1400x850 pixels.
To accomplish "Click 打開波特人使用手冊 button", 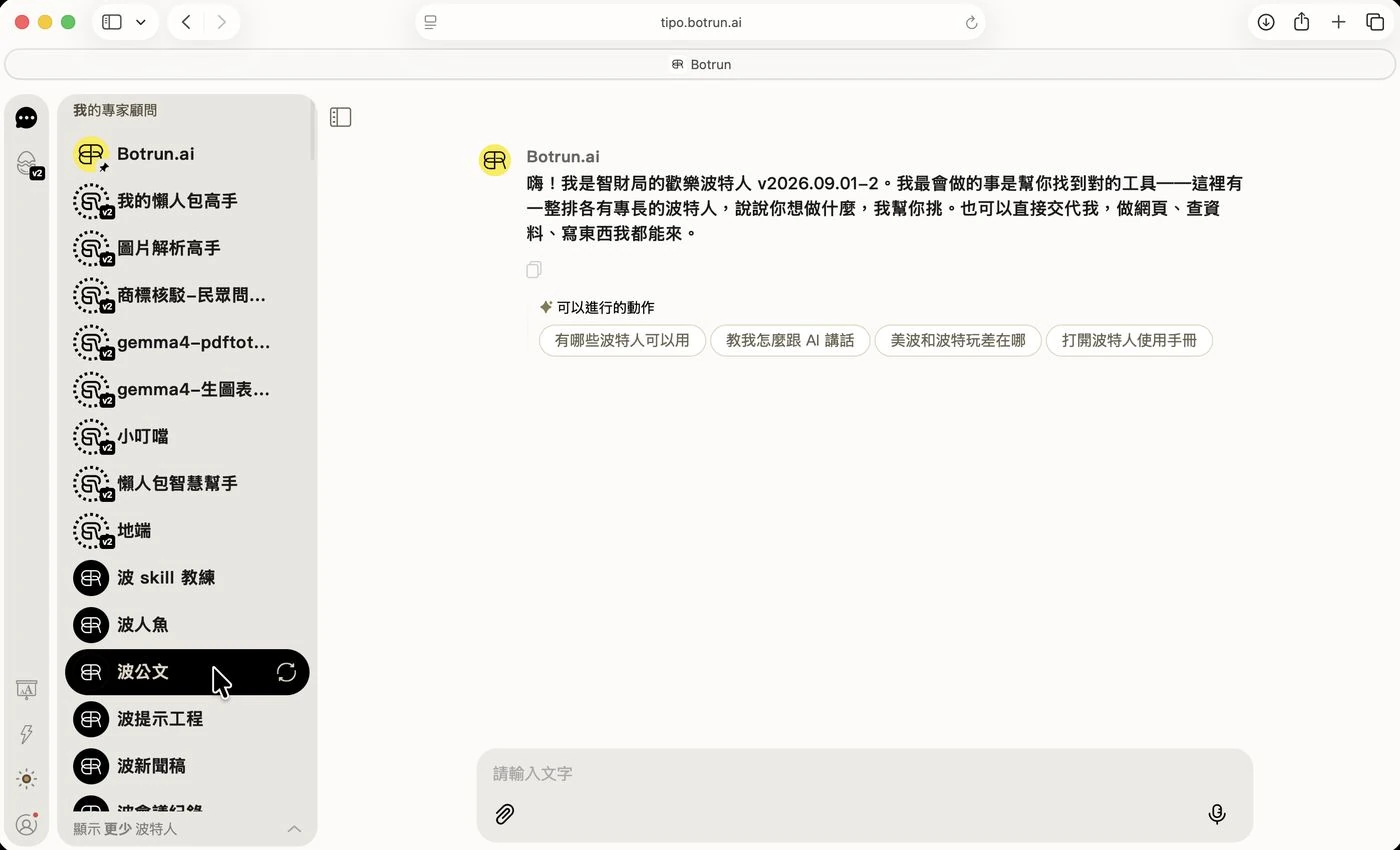I will pyautogui.click(x=1129, y=340).
